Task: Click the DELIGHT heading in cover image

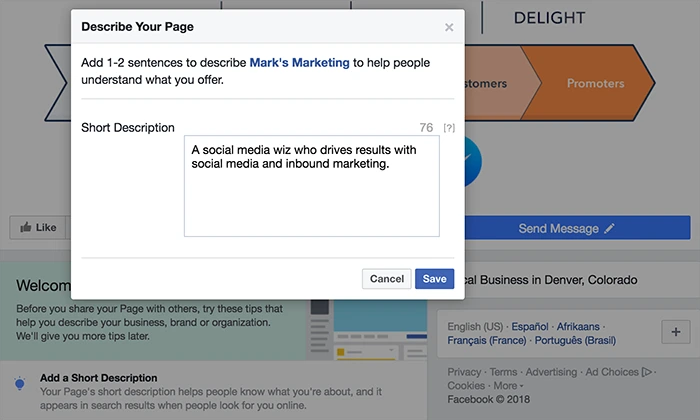Action: [x=549, y=18]
